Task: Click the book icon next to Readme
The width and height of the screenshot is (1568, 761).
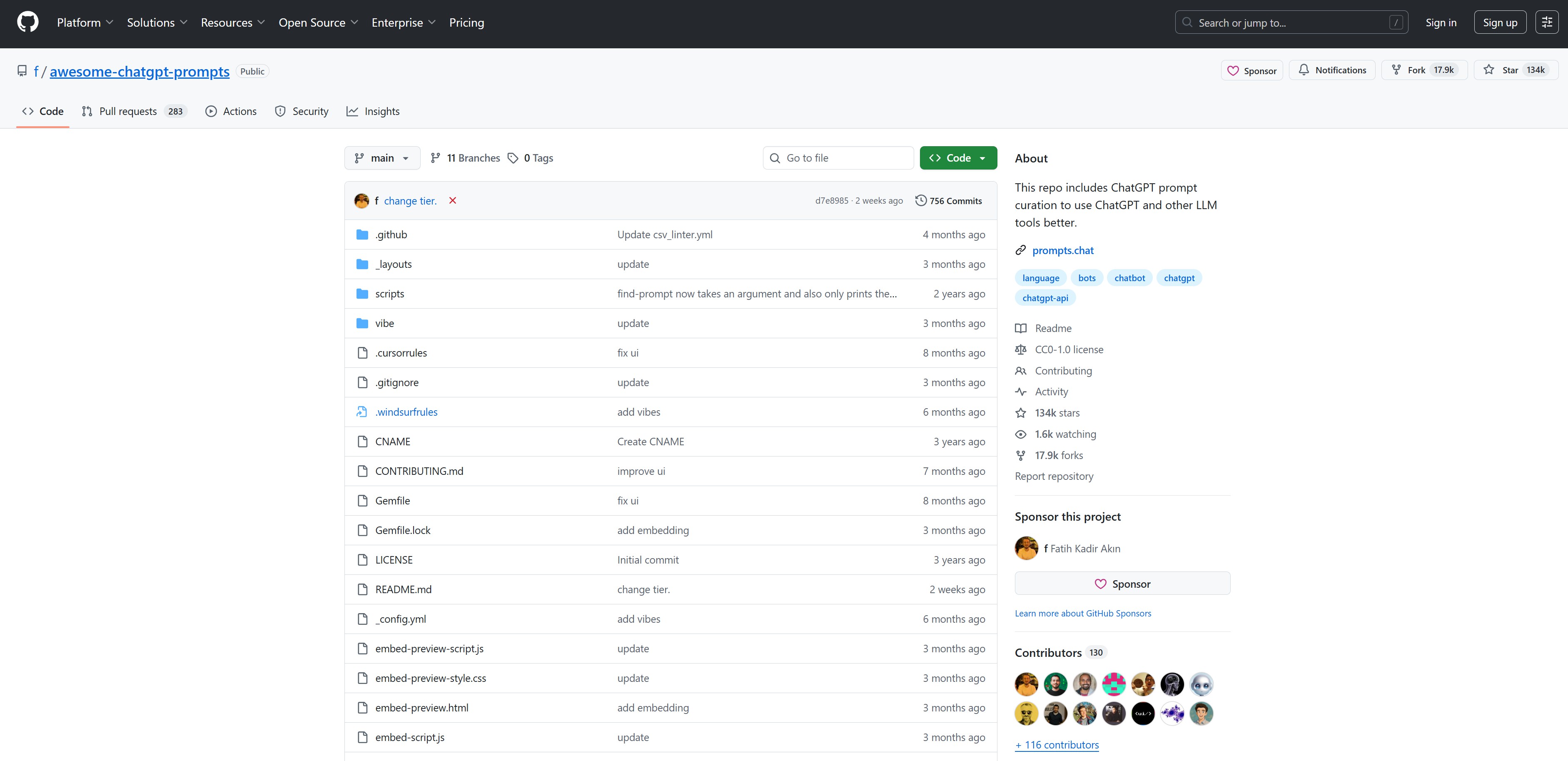Action: click(1021, 329)
